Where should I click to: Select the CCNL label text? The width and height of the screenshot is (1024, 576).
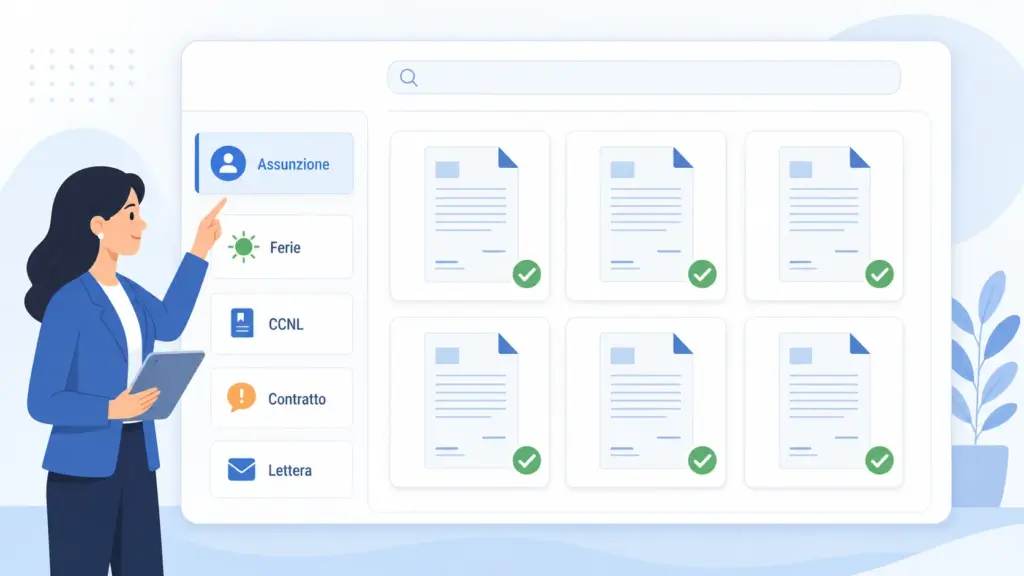pos(286,324)
